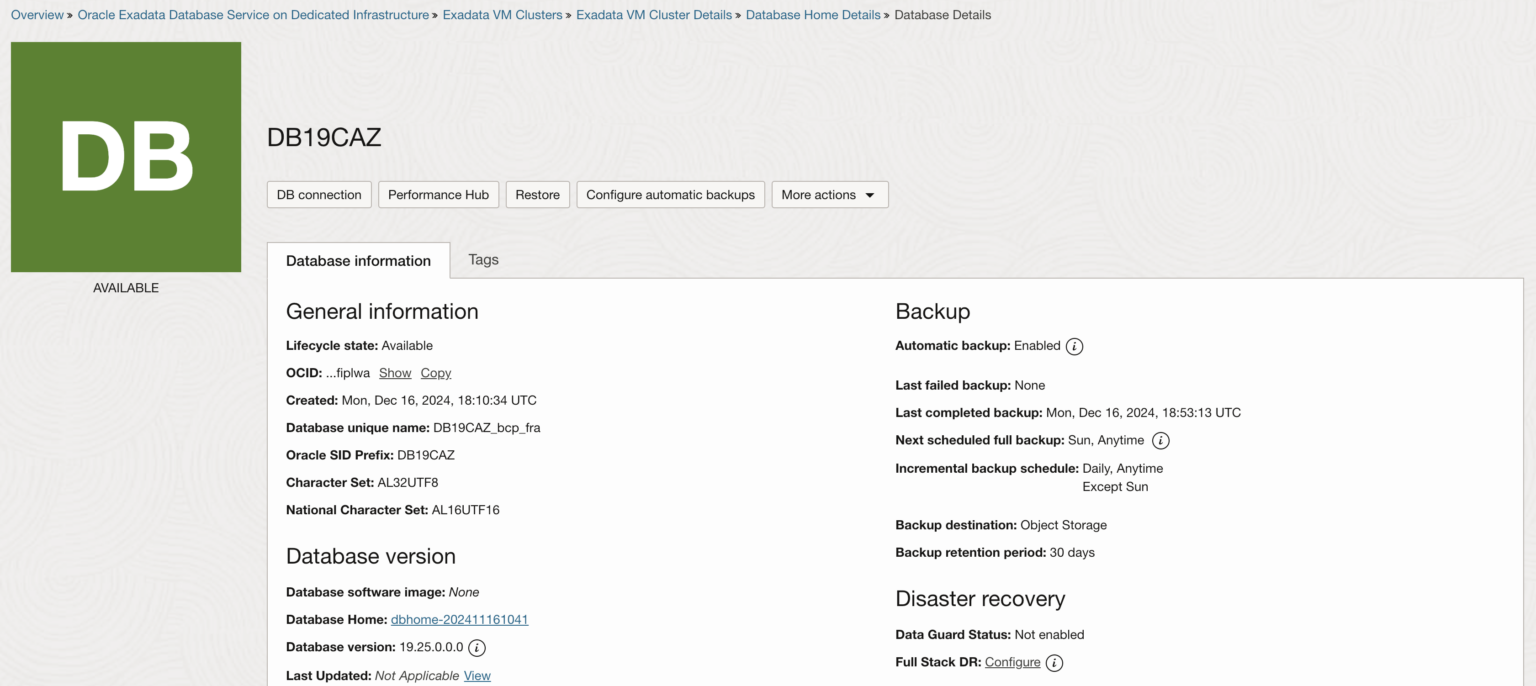1536x686 pixels.
Task: Open the Automatic backup info tooltip
Action: point(1074,346)
